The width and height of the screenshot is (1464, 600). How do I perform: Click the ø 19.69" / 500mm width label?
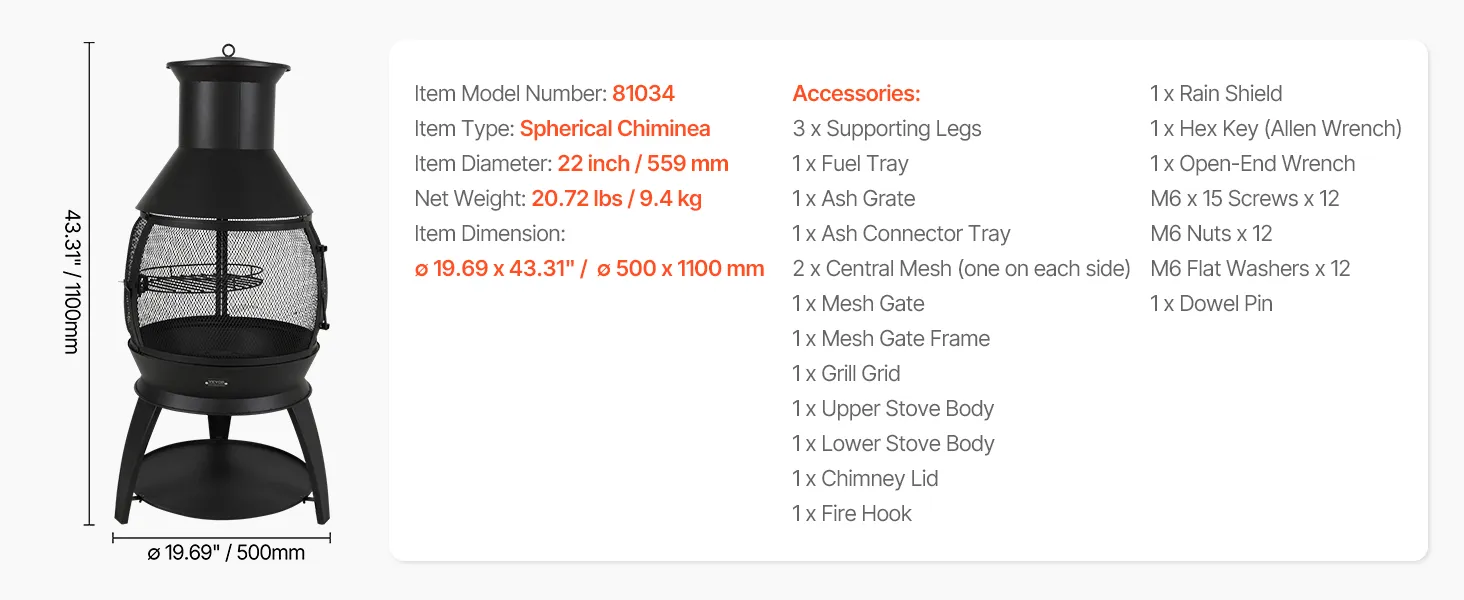226,553
